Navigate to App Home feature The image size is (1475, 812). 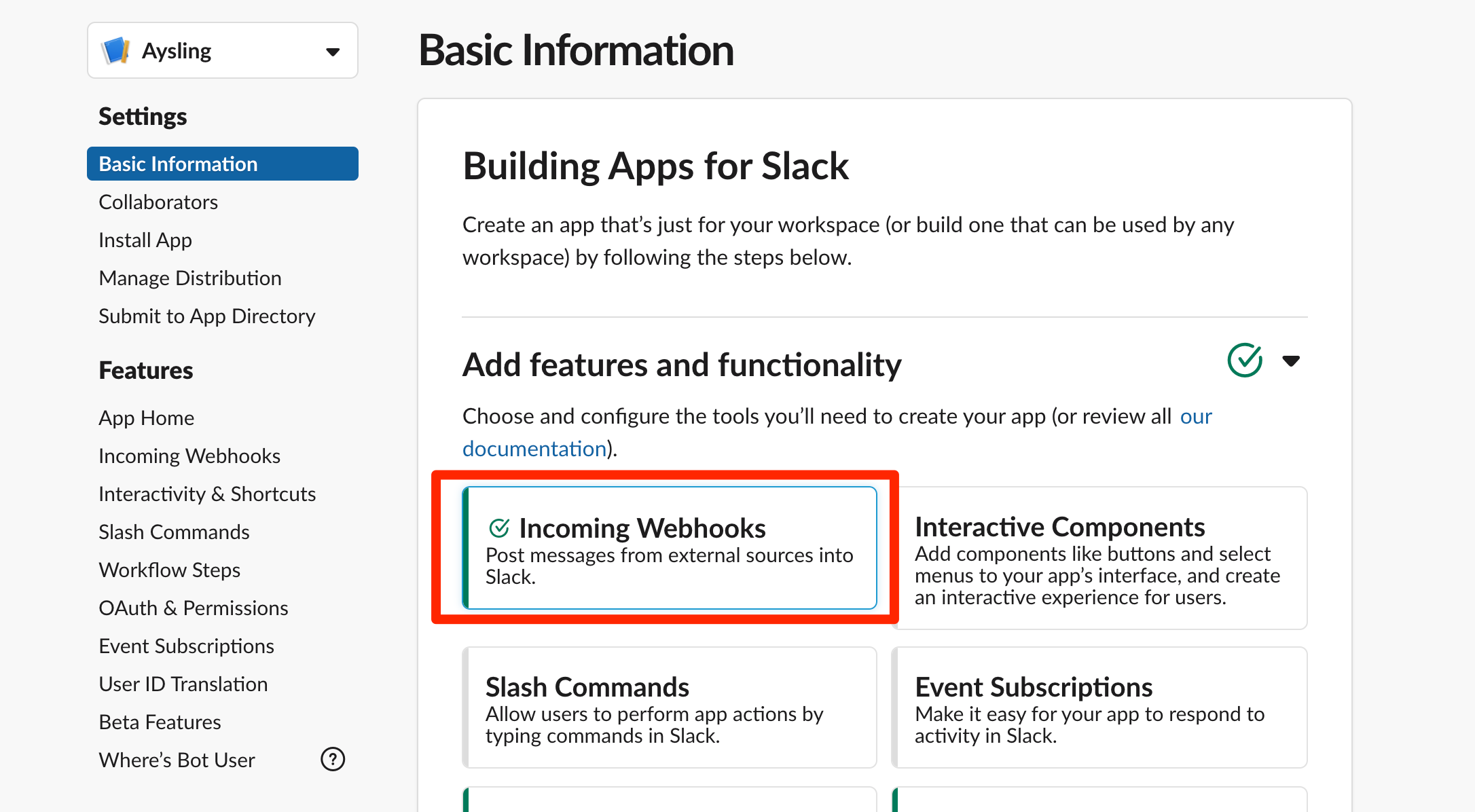coord(147,418)
